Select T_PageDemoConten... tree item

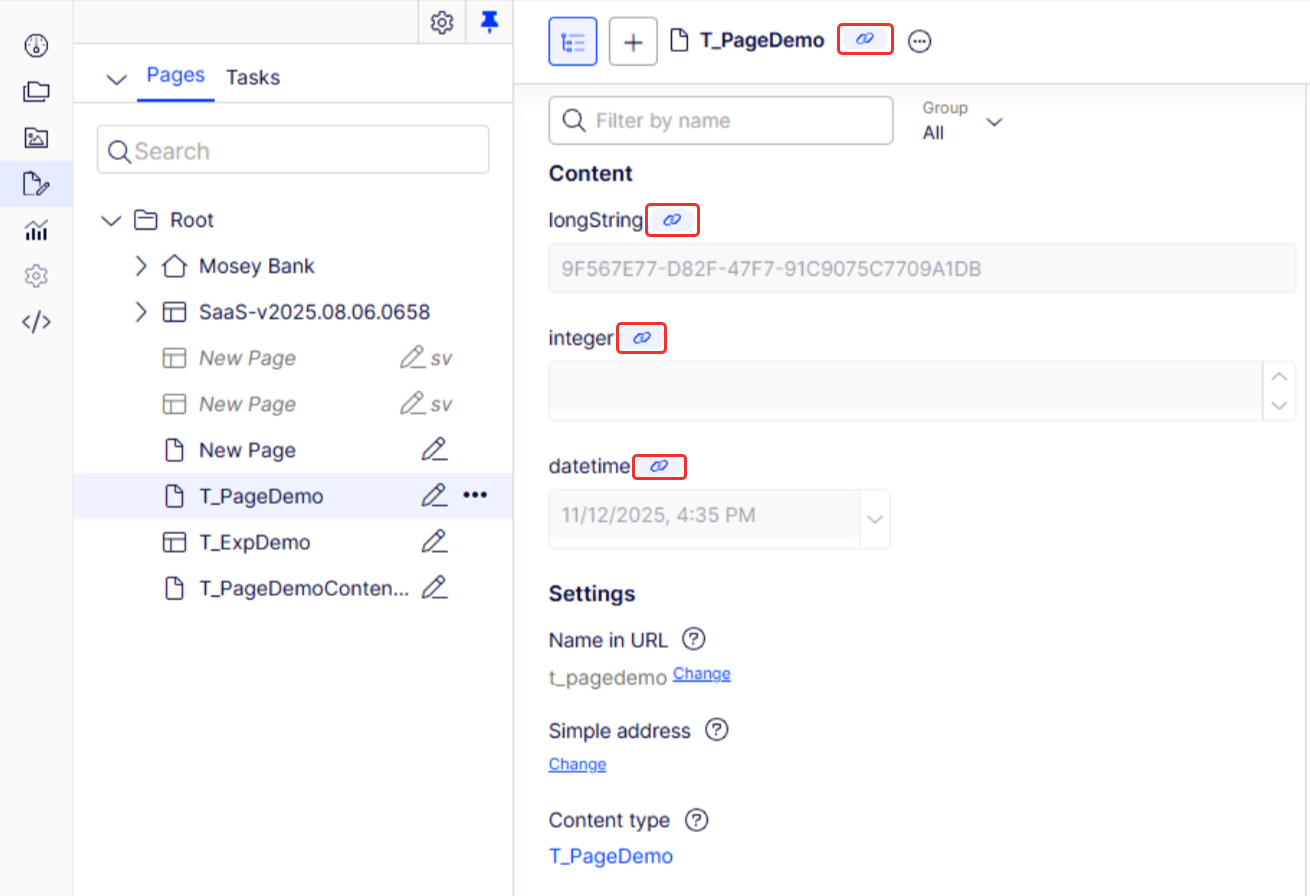[x=304, y=588]
